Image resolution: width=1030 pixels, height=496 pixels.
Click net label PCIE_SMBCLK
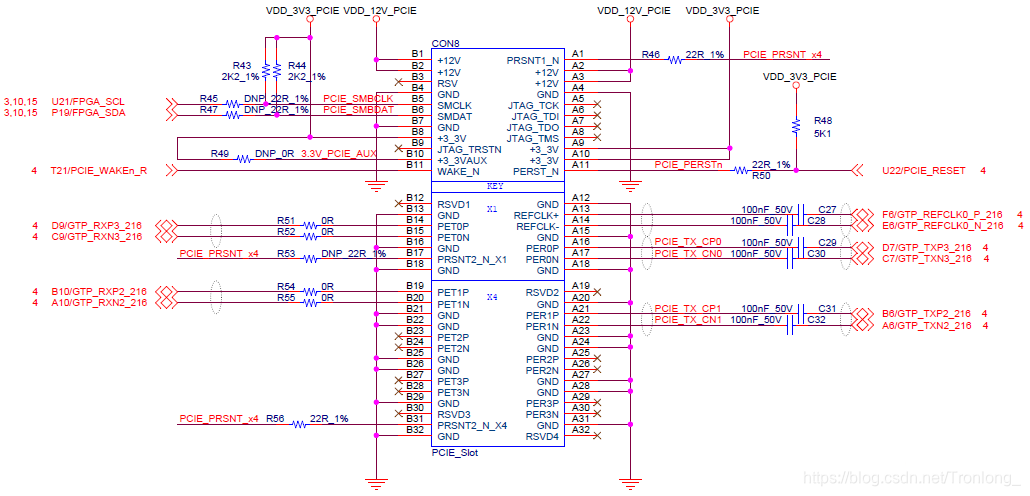[358, 99]
